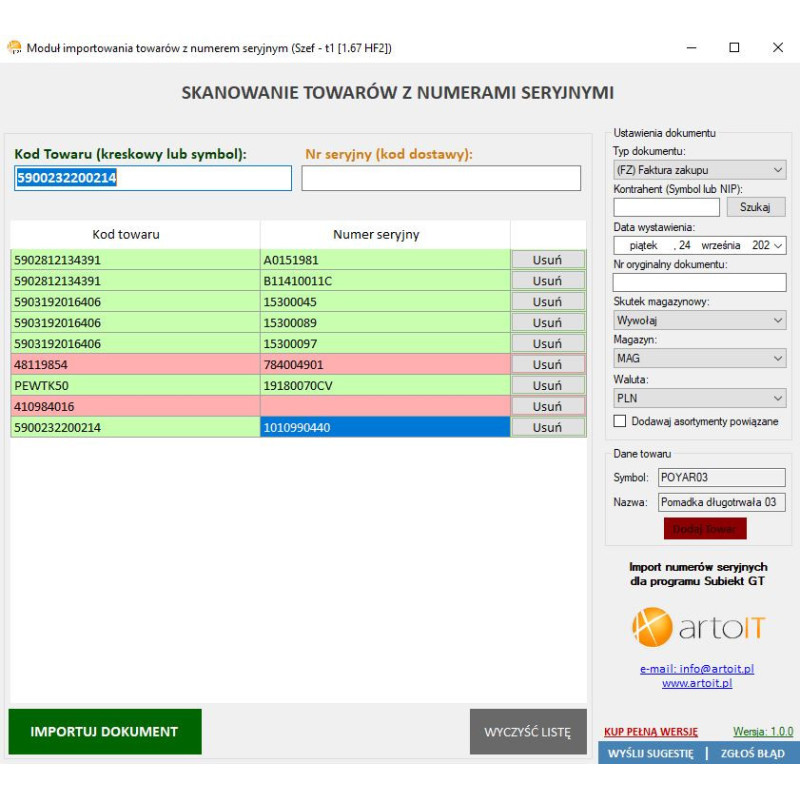
Task: Open the 'Typ dokumentu' dropdown
Action: pyautogui.click(x=699, y=170)
